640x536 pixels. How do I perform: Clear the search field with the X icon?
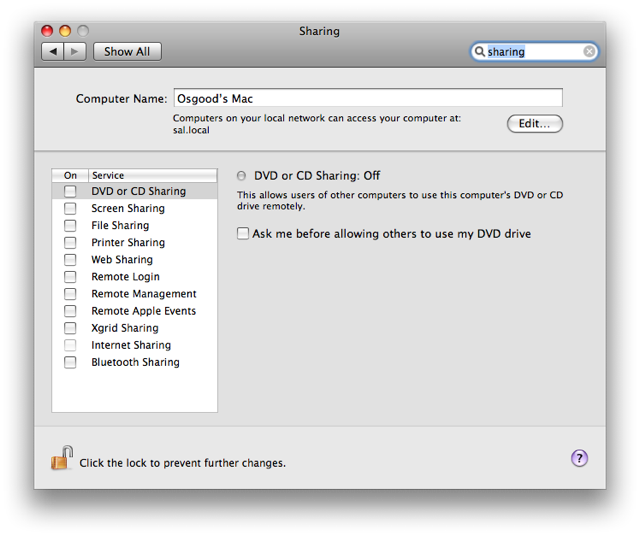(x=589, y=51)
